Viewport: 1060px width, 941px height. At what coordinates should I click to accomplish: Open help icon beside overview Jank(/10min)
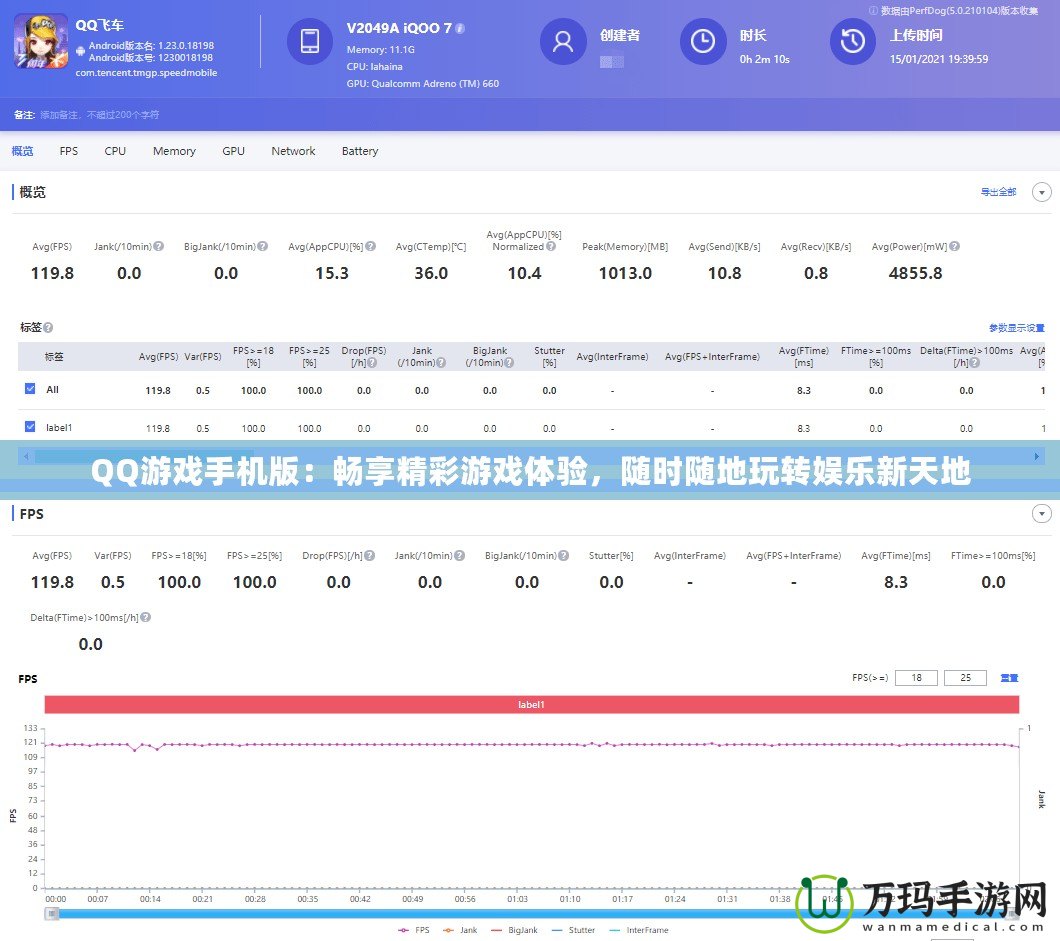pyautogui.click(x=159, y=246)
